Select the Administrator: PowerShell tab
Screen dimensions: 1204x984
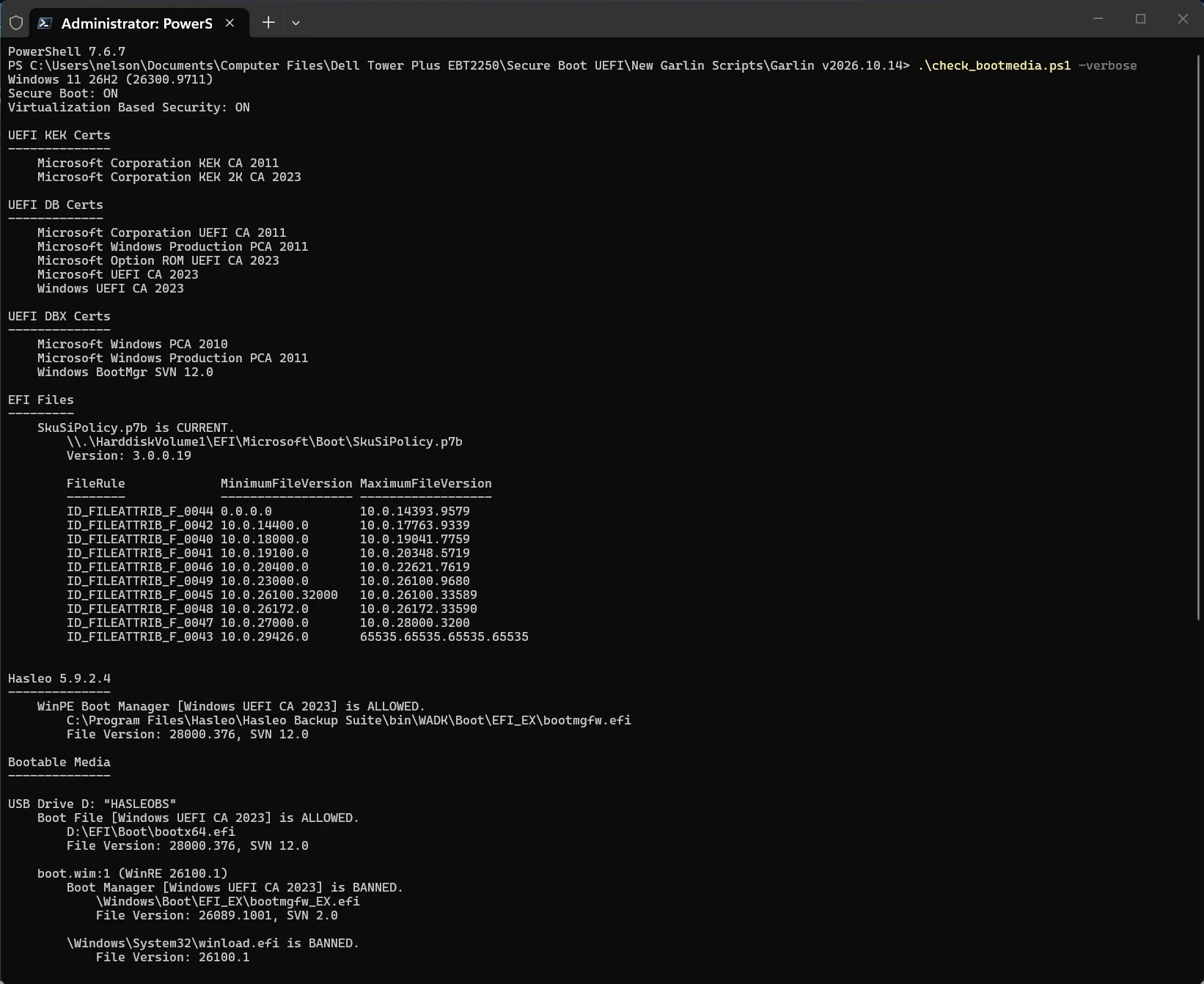(139, 23)
